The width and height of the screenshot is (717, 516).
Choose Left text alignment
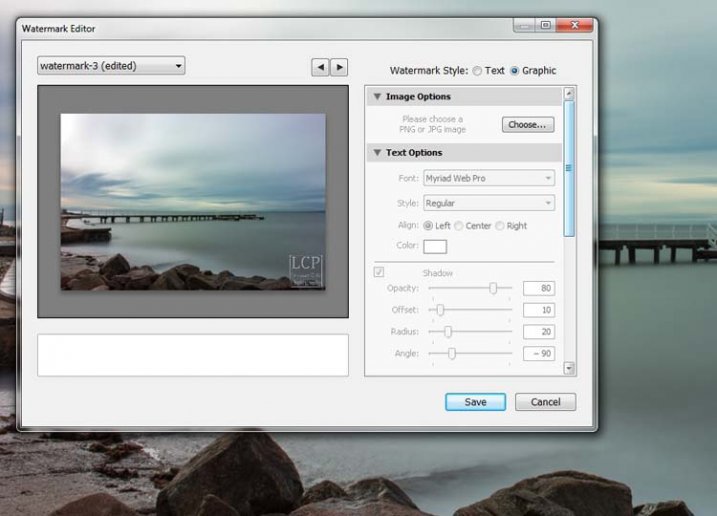click(x=428, y=226)
